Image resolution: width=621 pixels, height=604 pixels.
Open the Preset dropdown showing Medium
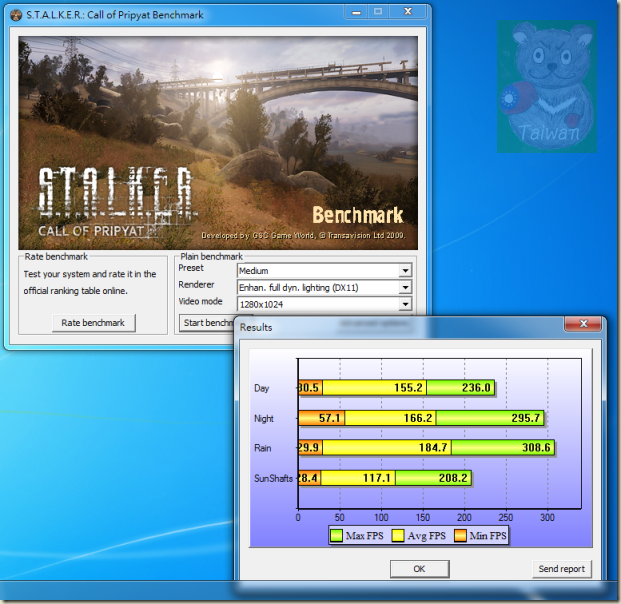click(x=324, y=271)
